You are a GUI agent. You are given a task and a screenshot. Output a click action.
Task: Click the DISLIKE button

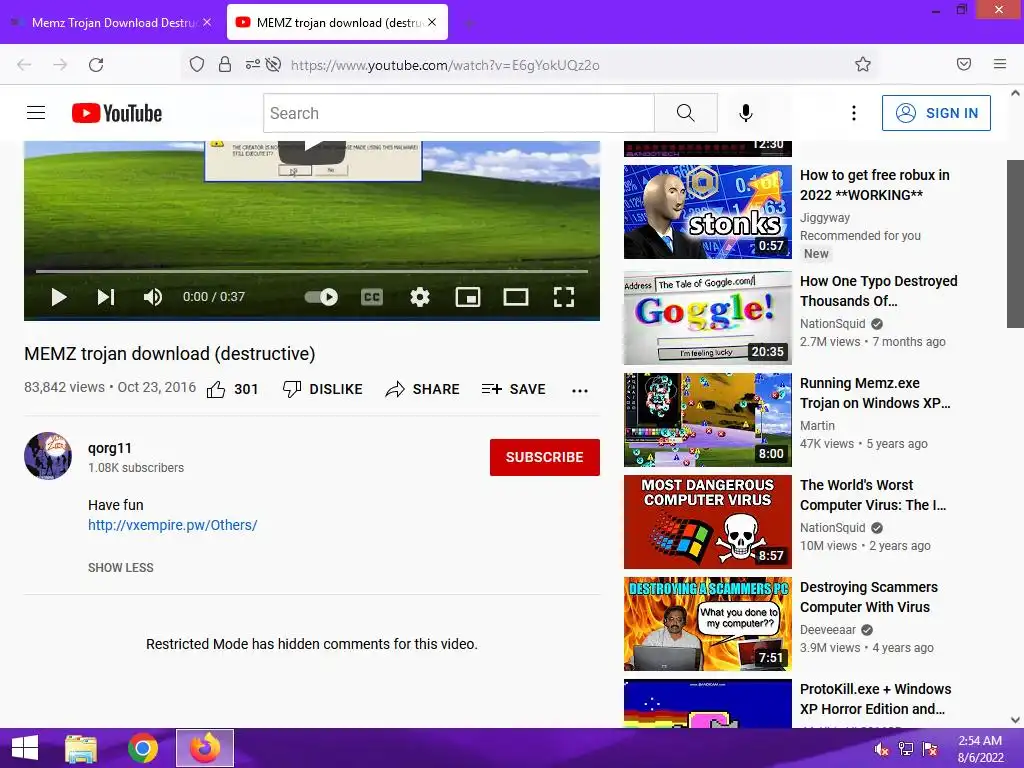(323, 389)
